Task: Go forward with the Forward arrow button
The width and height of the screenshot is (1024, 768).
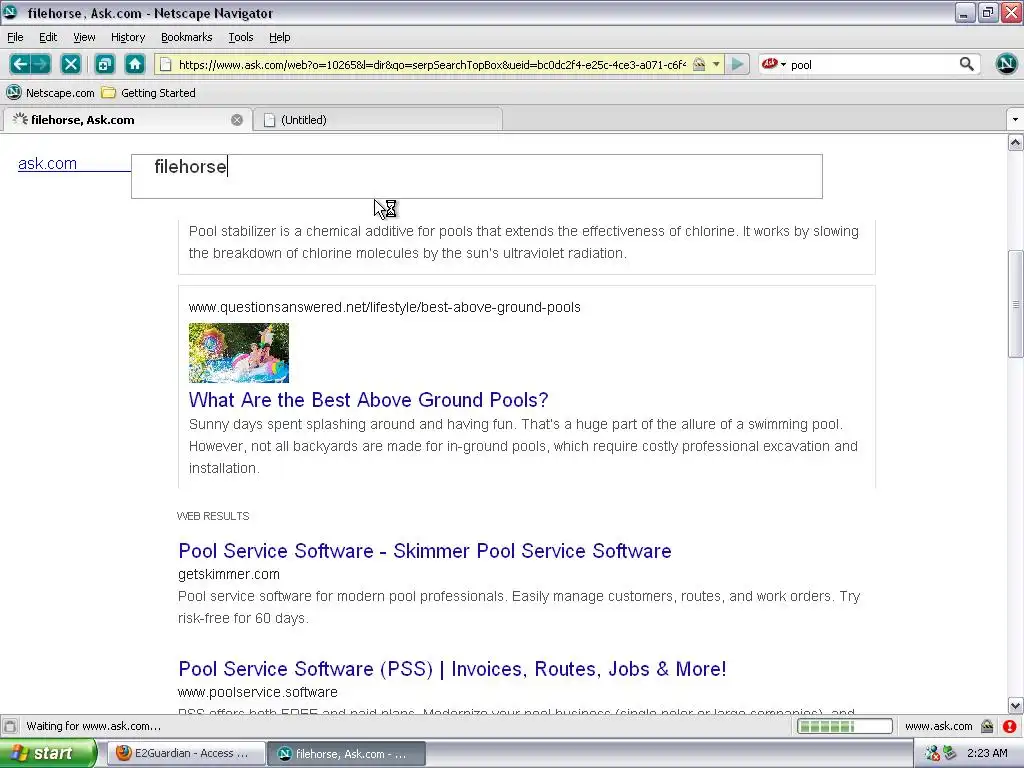Action: point(40,64)
